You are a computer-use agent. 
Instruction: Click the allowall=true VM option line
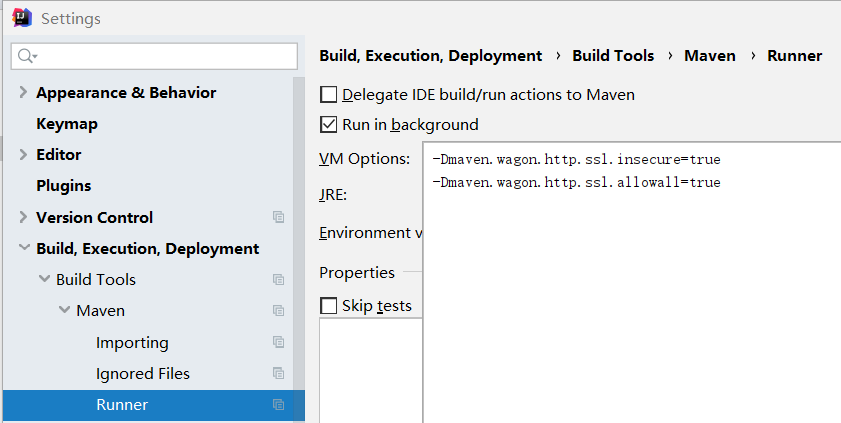tap(577, 182)
